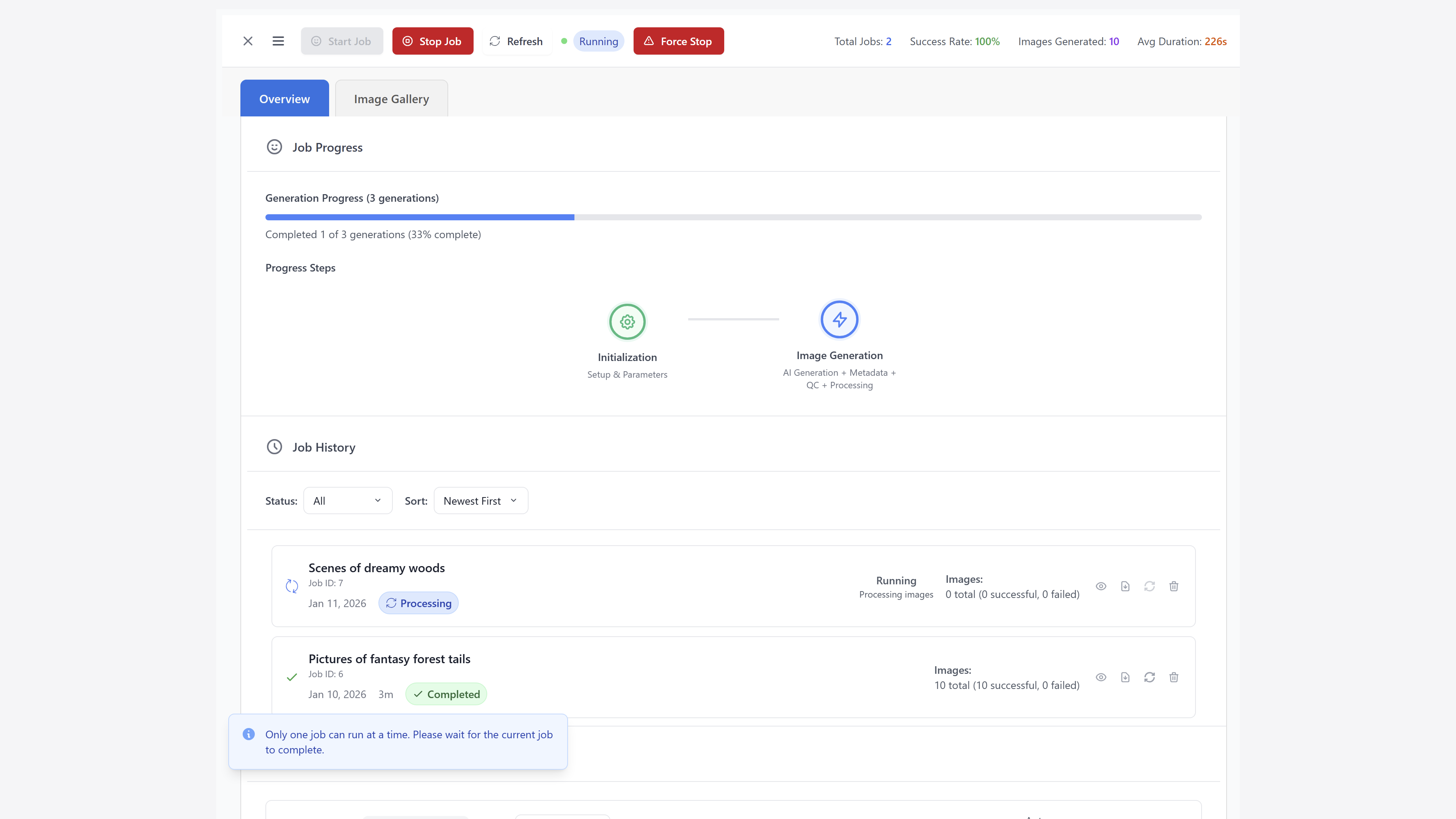Click the Refresh button
The height and width of the screenshot is (819, 1456).
point(516,41)
